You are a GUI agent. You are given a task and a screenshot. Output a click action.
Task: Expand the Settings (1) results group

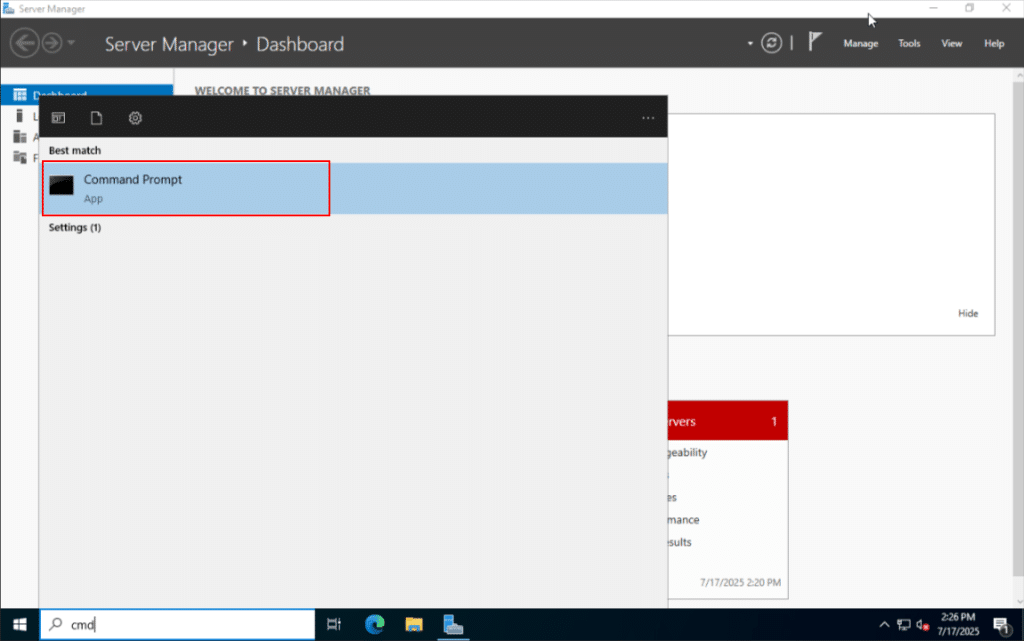[x=75, y=227]
